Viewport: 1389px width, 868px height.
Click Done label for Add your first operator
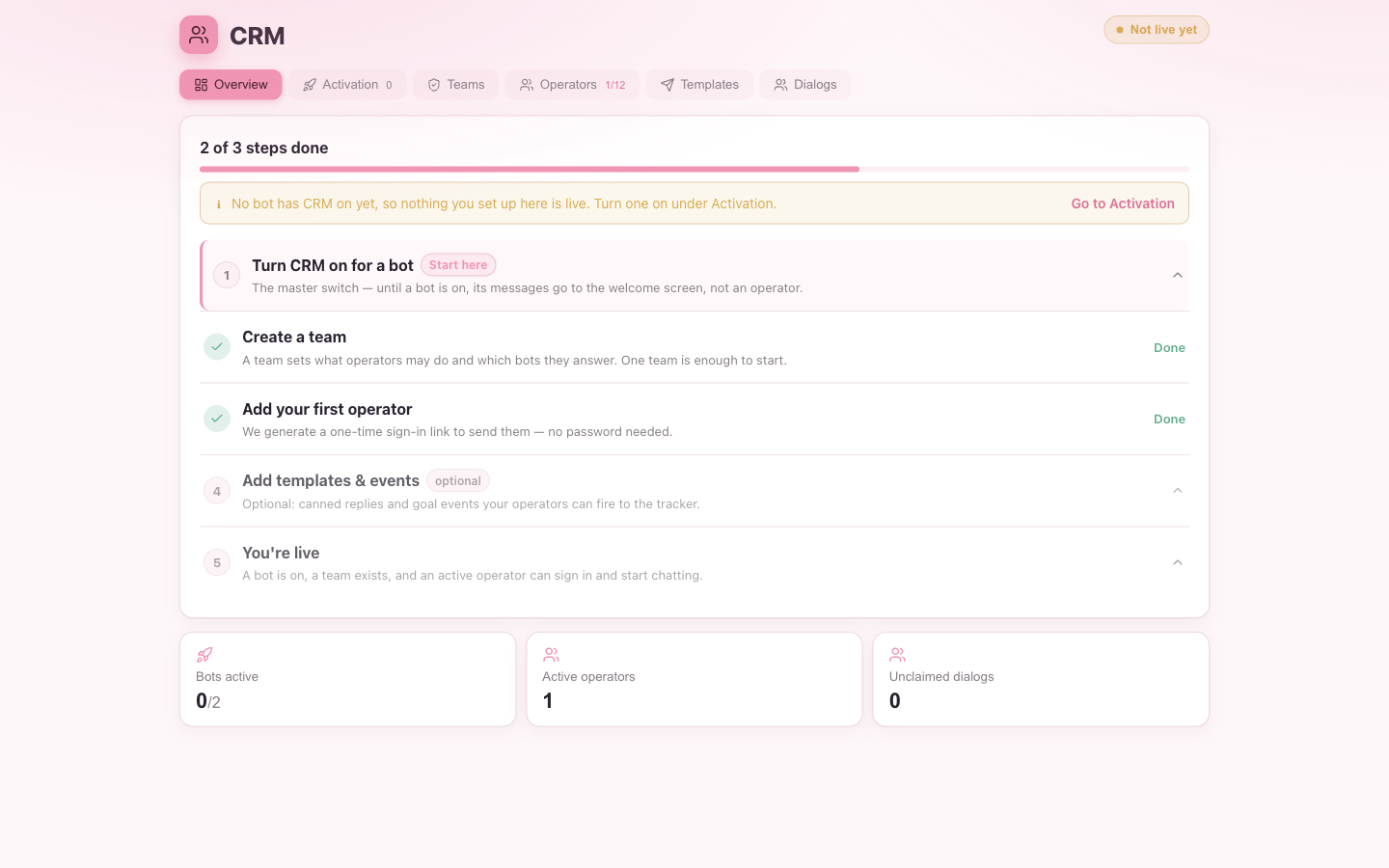point(1169,419)
